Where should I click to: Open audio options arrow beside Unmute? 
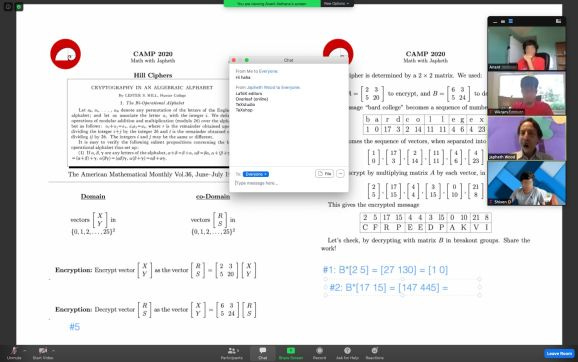25,351
